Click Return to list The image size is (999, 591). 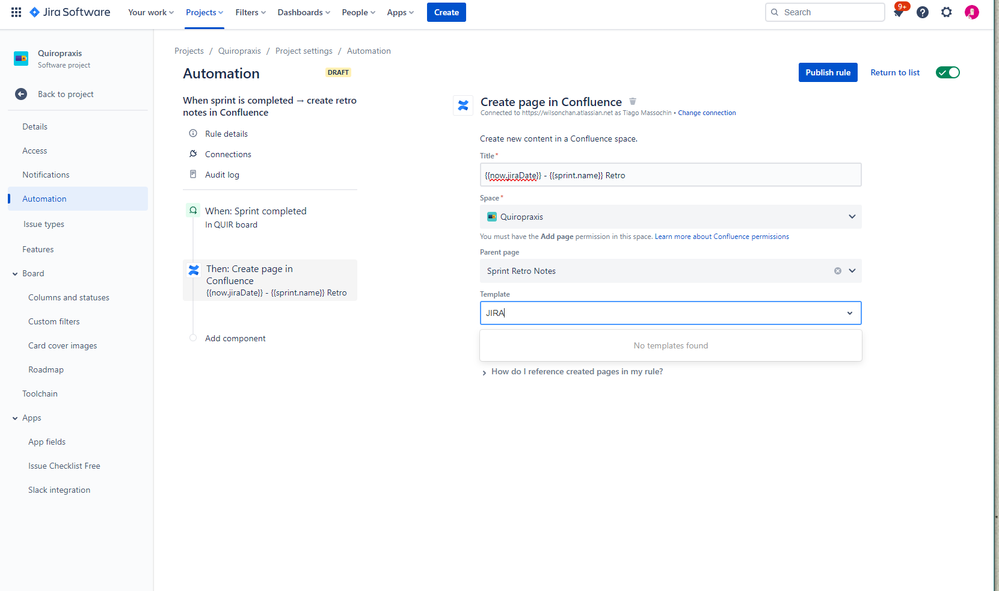point(895,73)
